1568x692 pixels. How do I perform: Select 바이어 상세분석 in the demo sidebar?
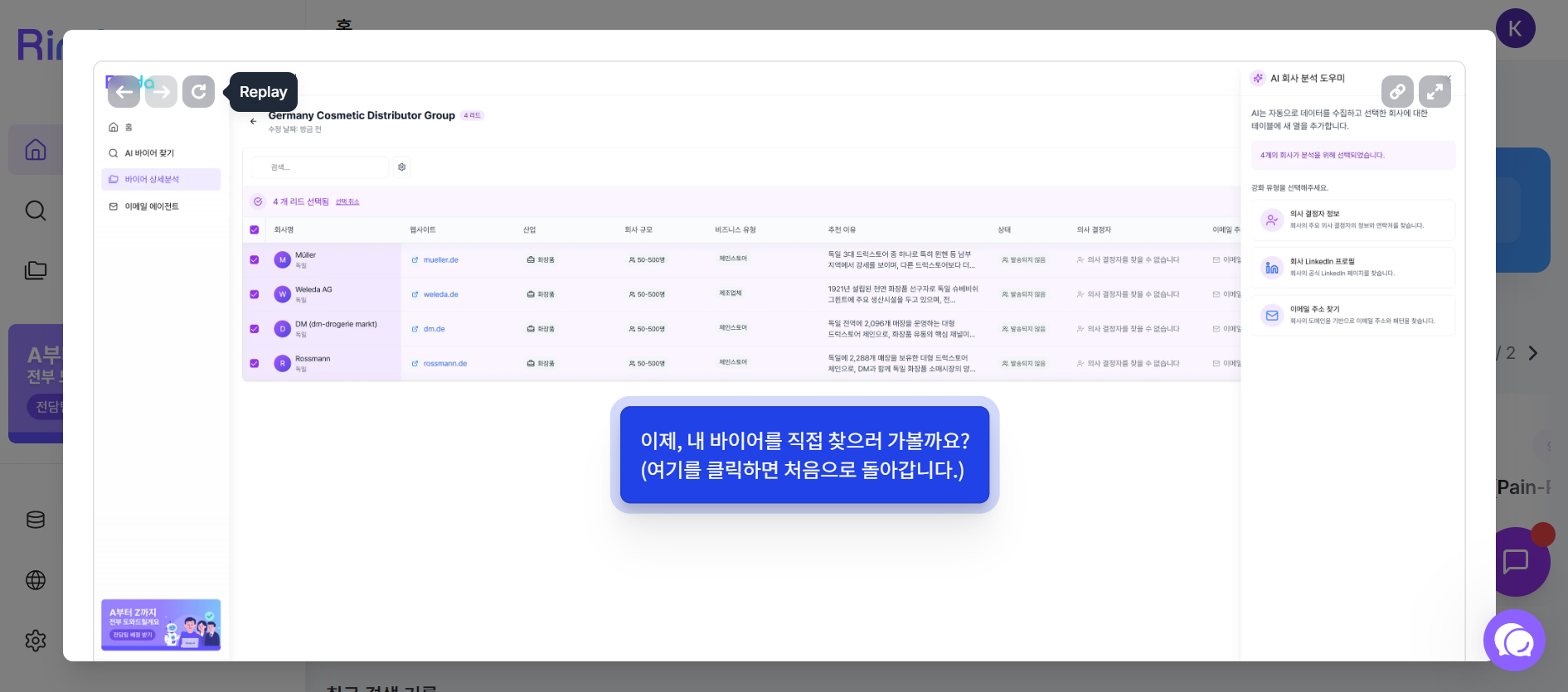[161, 180]
